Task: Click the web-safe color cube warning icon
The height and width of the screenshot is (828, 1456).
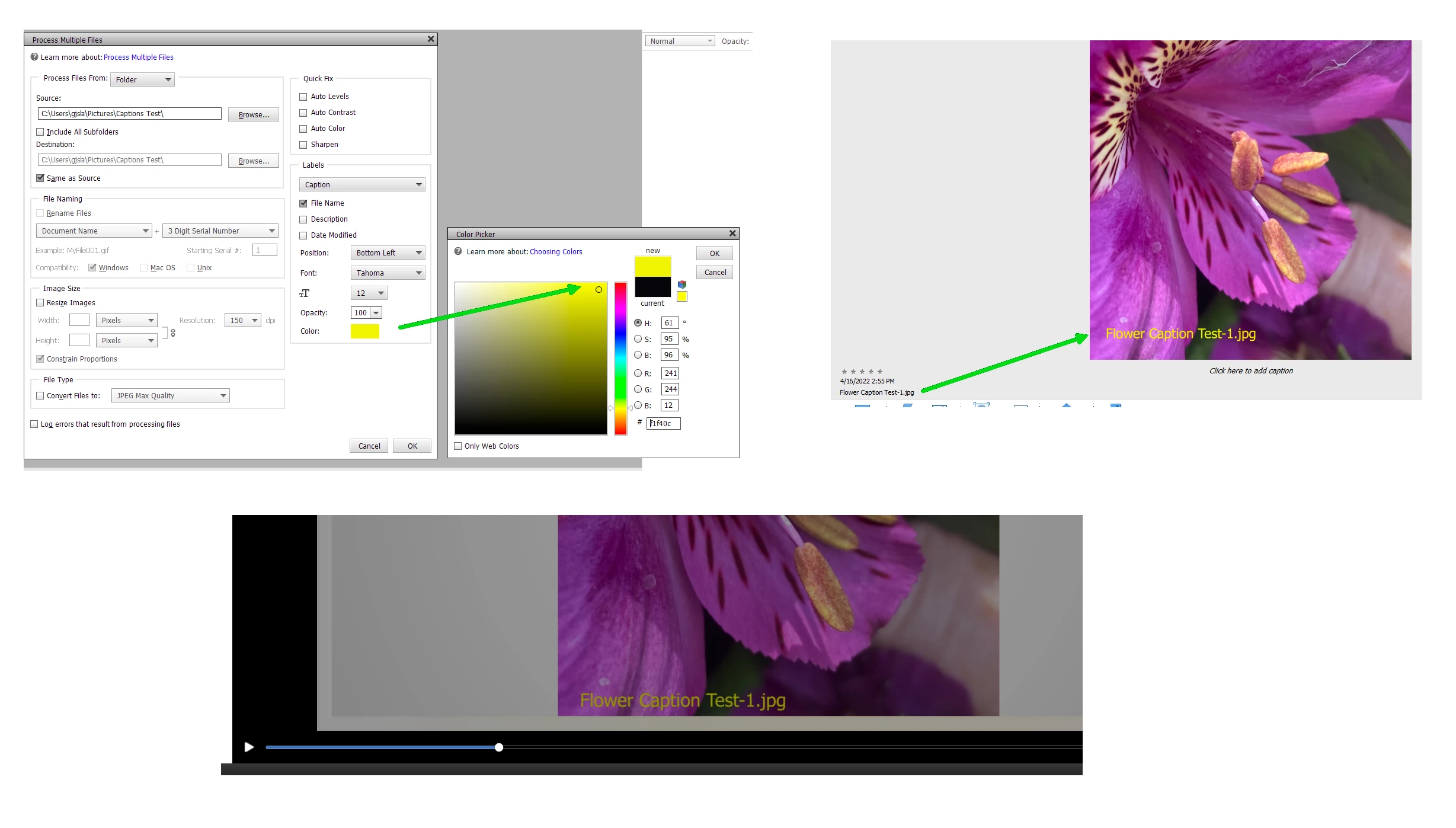Action: tap(682, 284)
